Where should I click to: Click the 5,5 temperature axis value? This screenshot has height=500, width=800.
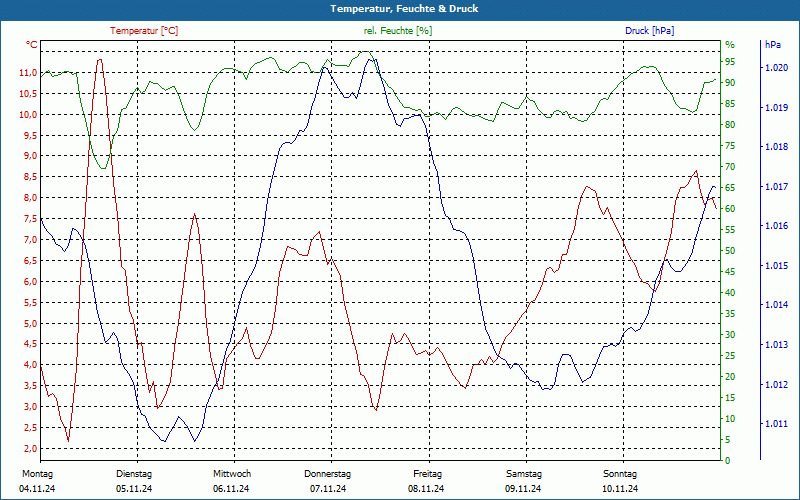pos(30,303)
